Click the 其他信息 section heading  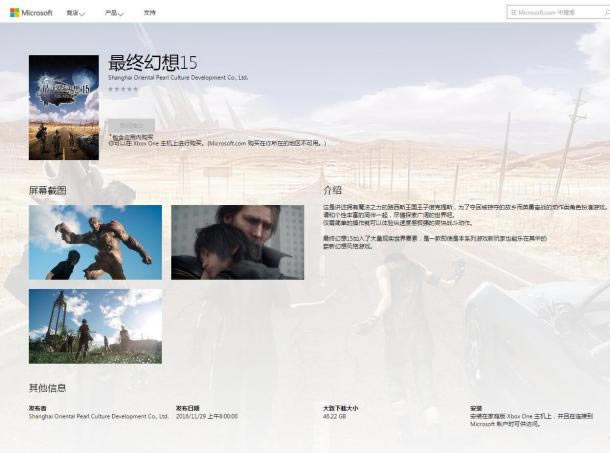47,388
